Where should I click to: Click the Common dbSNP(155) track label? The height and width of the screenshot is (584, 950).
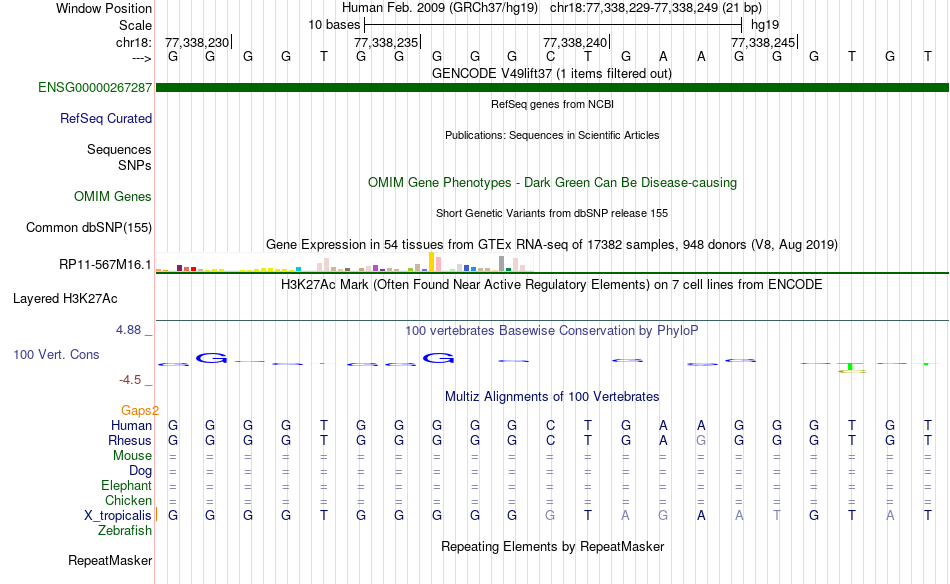pos(88,227)
